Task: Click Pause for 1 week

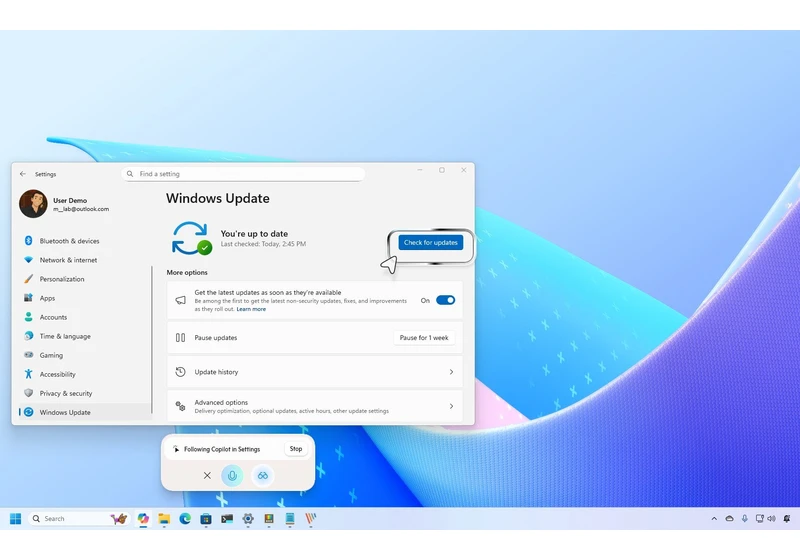Action: [423, 338]
